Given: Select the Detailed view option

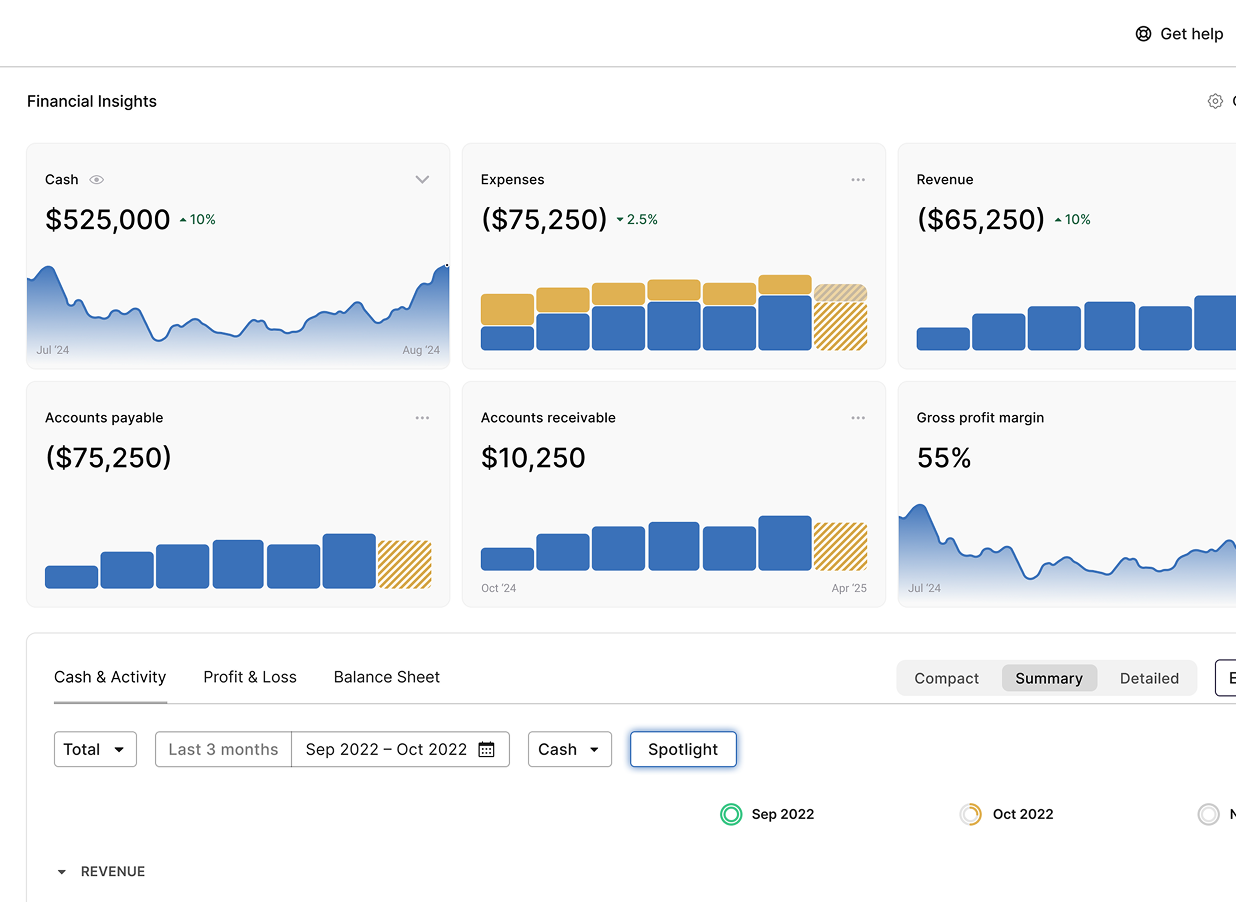Looking at the screenshot, I should (1149, 678).
